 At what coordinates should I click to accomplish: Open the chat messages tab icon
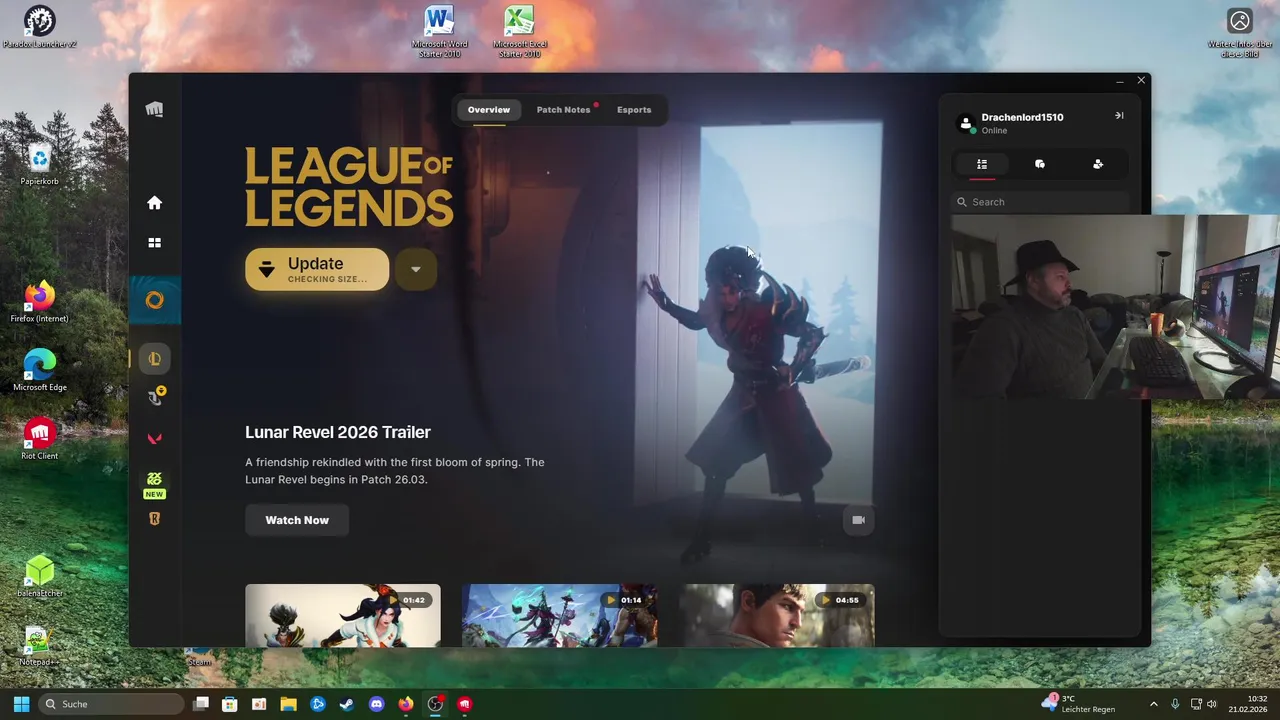coord(1040,164)
